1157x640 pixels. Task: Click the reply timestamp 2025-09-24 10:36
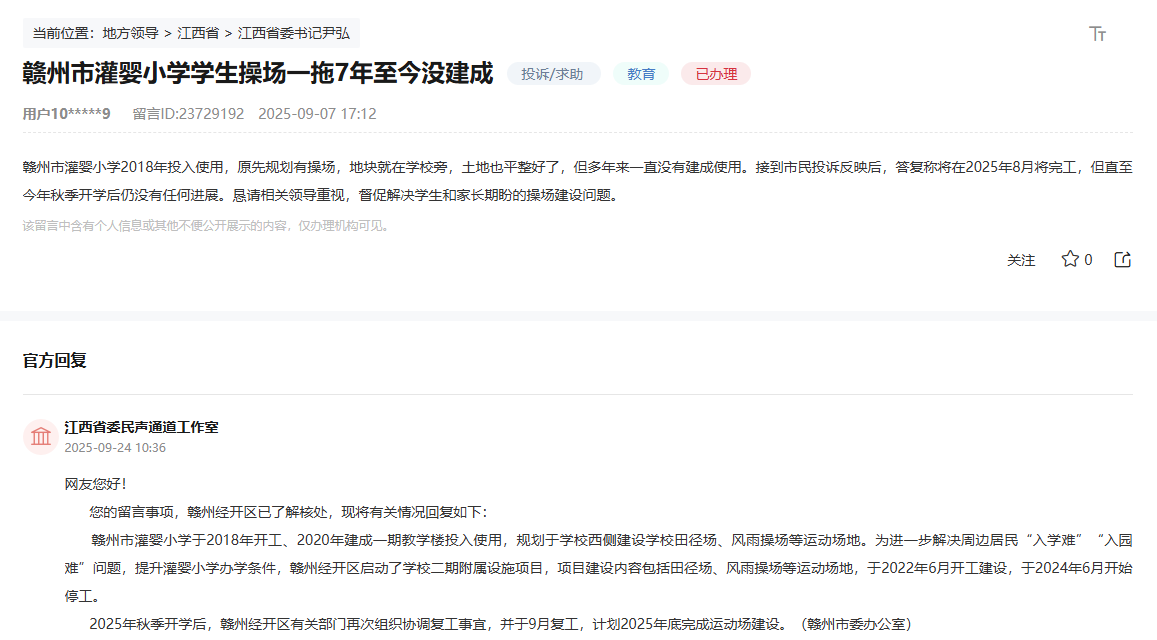coord(115,447)
